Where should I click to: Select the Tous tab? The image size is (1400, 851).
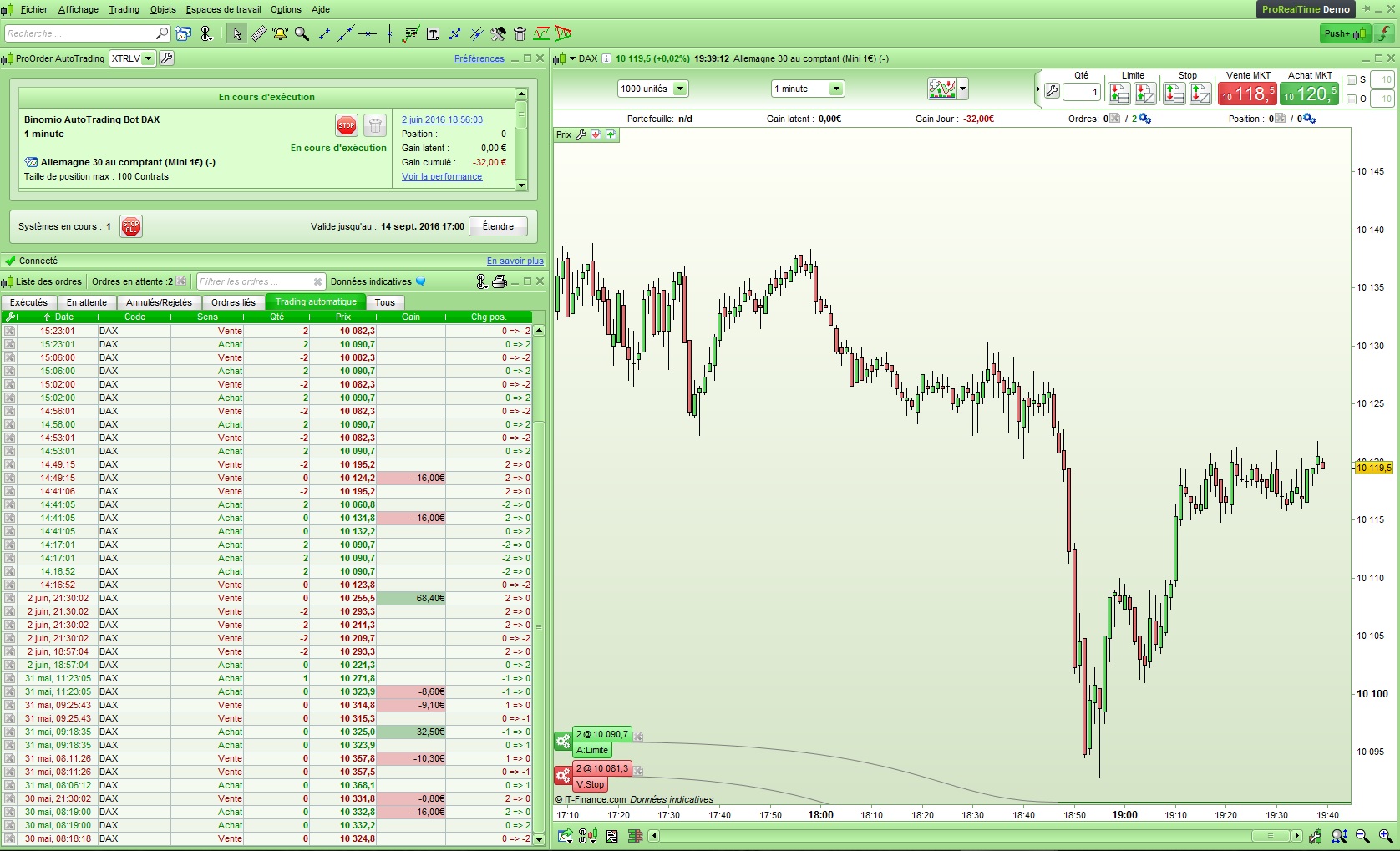coord(385,302)
